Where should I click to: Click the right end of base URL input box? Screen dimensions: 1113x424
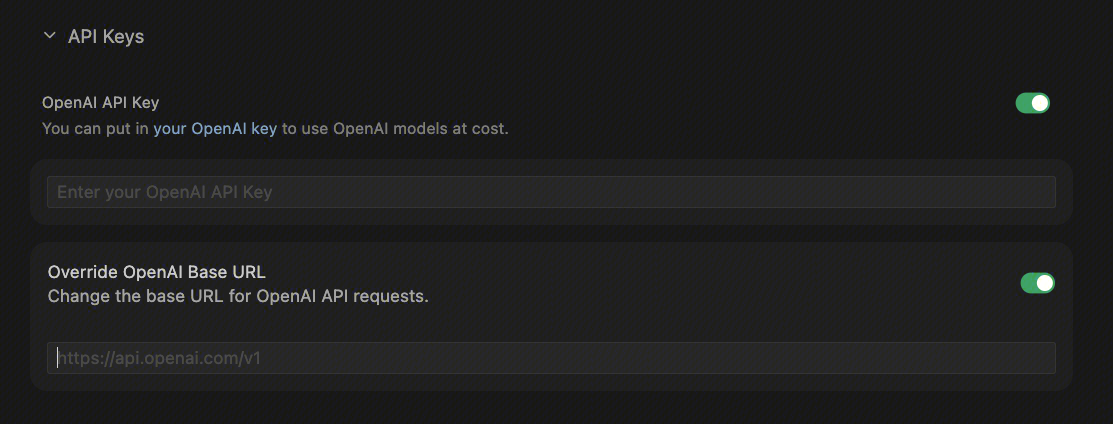[1040, 358]
